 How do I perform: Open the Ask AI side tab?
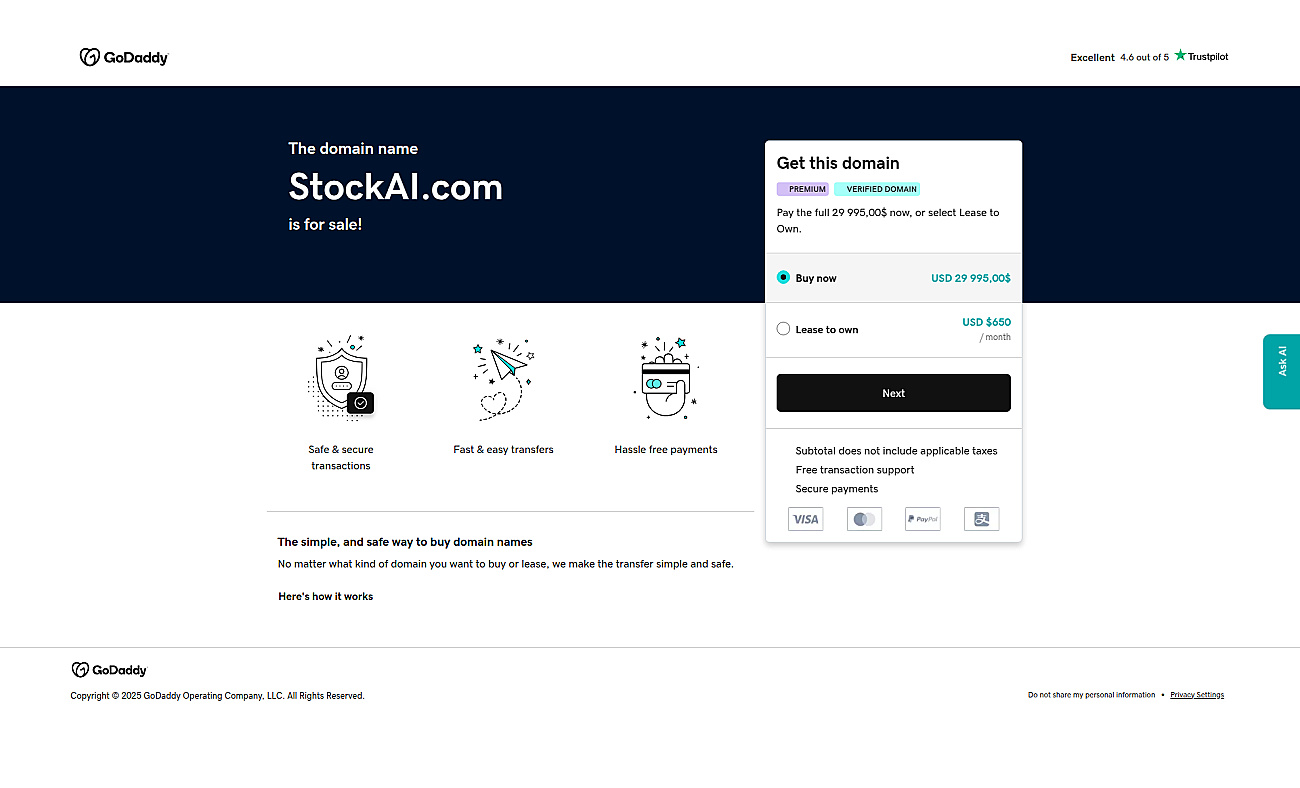tap(1282, 371)
